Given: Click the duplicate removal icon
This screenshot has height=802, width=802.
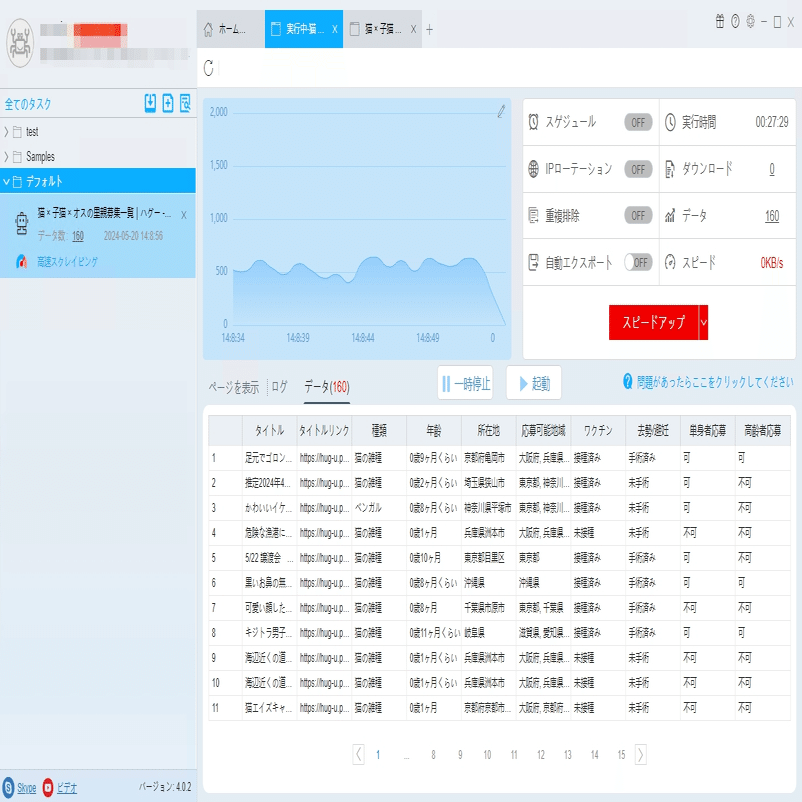Looking at the screenshot, I should (x=533, y=215).
